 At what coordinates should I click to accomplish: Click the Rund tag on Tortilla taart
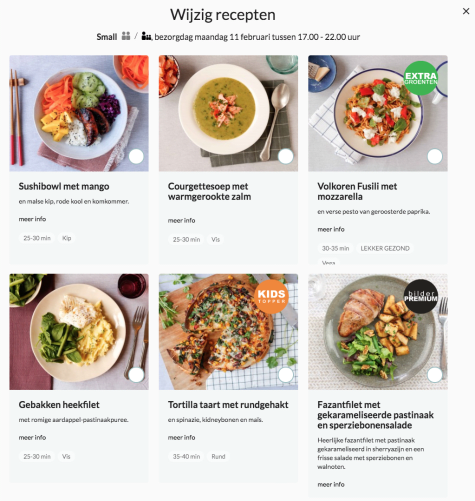pos(218,456)
